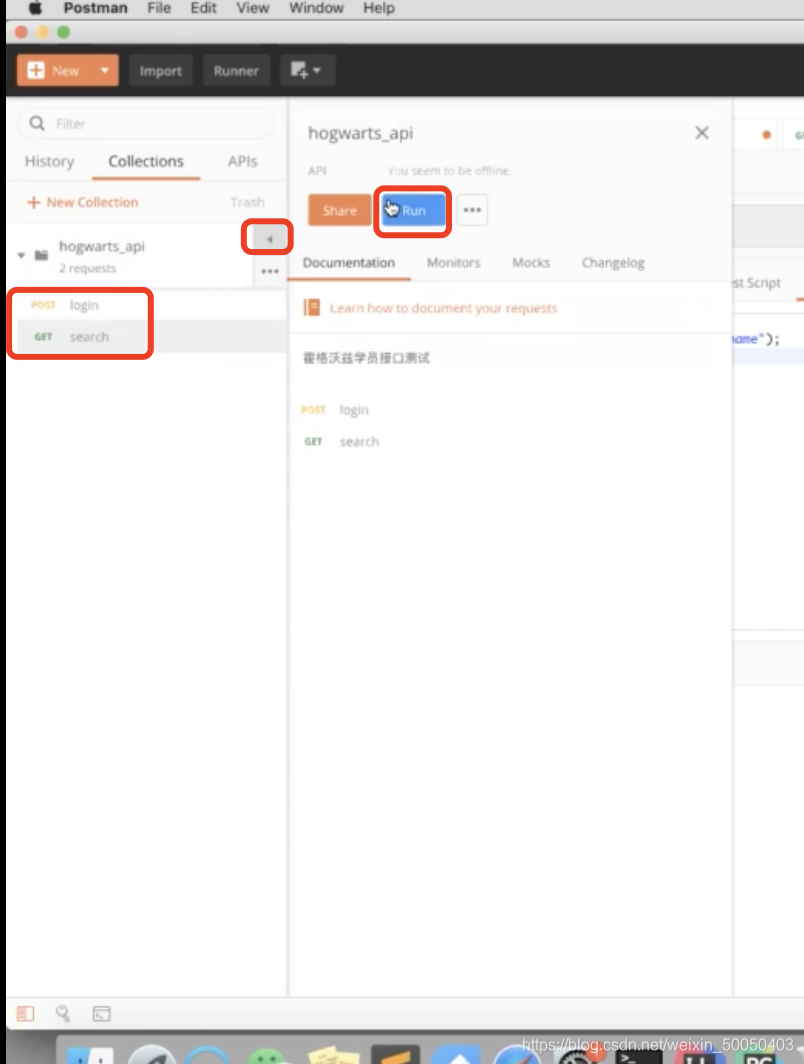Click the New button
Screen dimensions: 804x1064
[54, 71]
